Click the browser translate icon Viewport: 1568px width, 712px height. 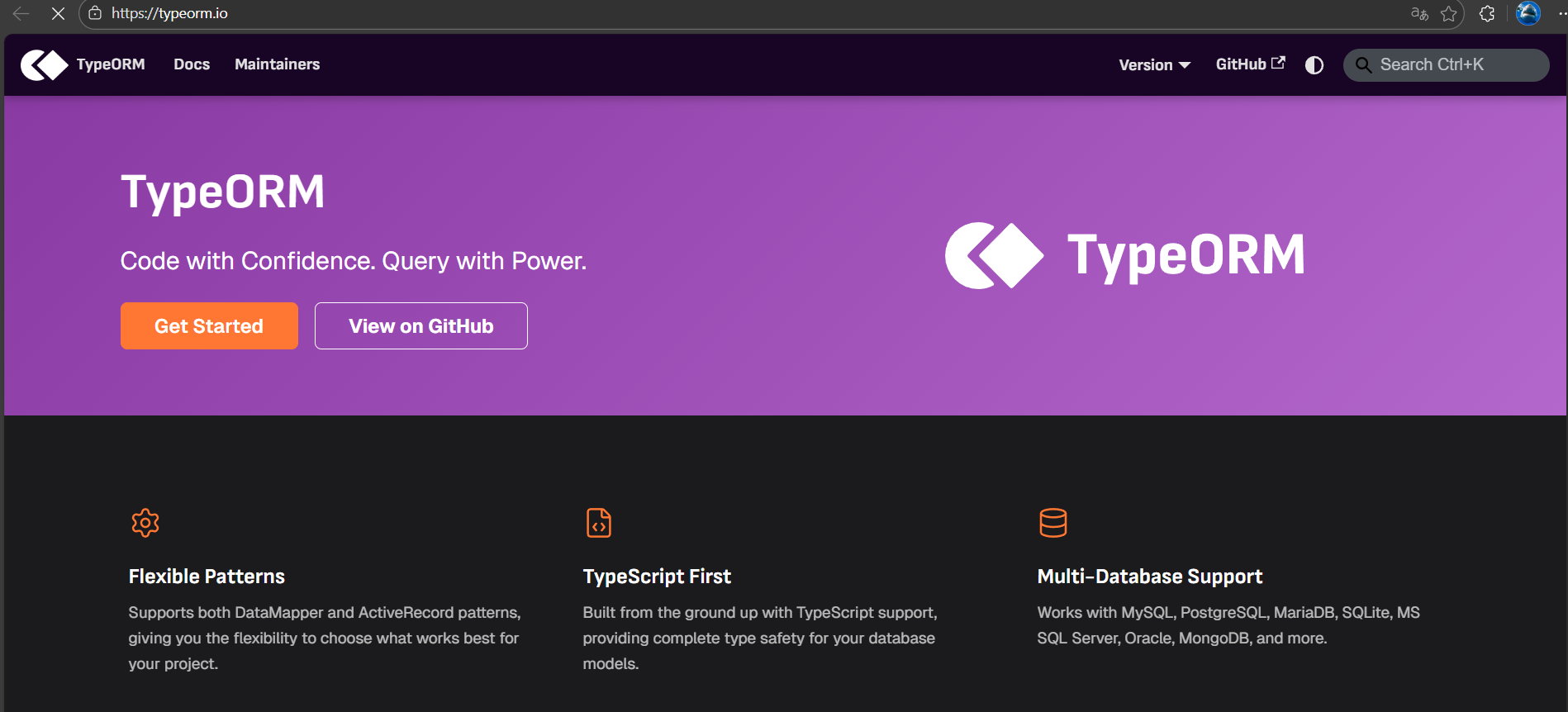pyautogui.click(x=1419, y=13)
